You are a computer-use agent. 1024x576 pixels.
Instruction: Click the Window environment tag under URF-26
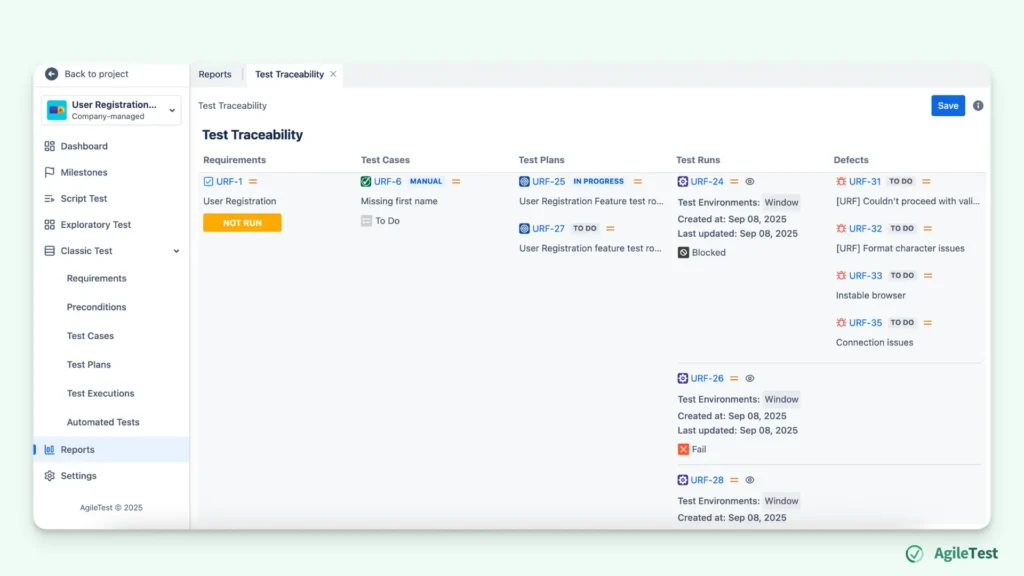(x=781, y=399)
